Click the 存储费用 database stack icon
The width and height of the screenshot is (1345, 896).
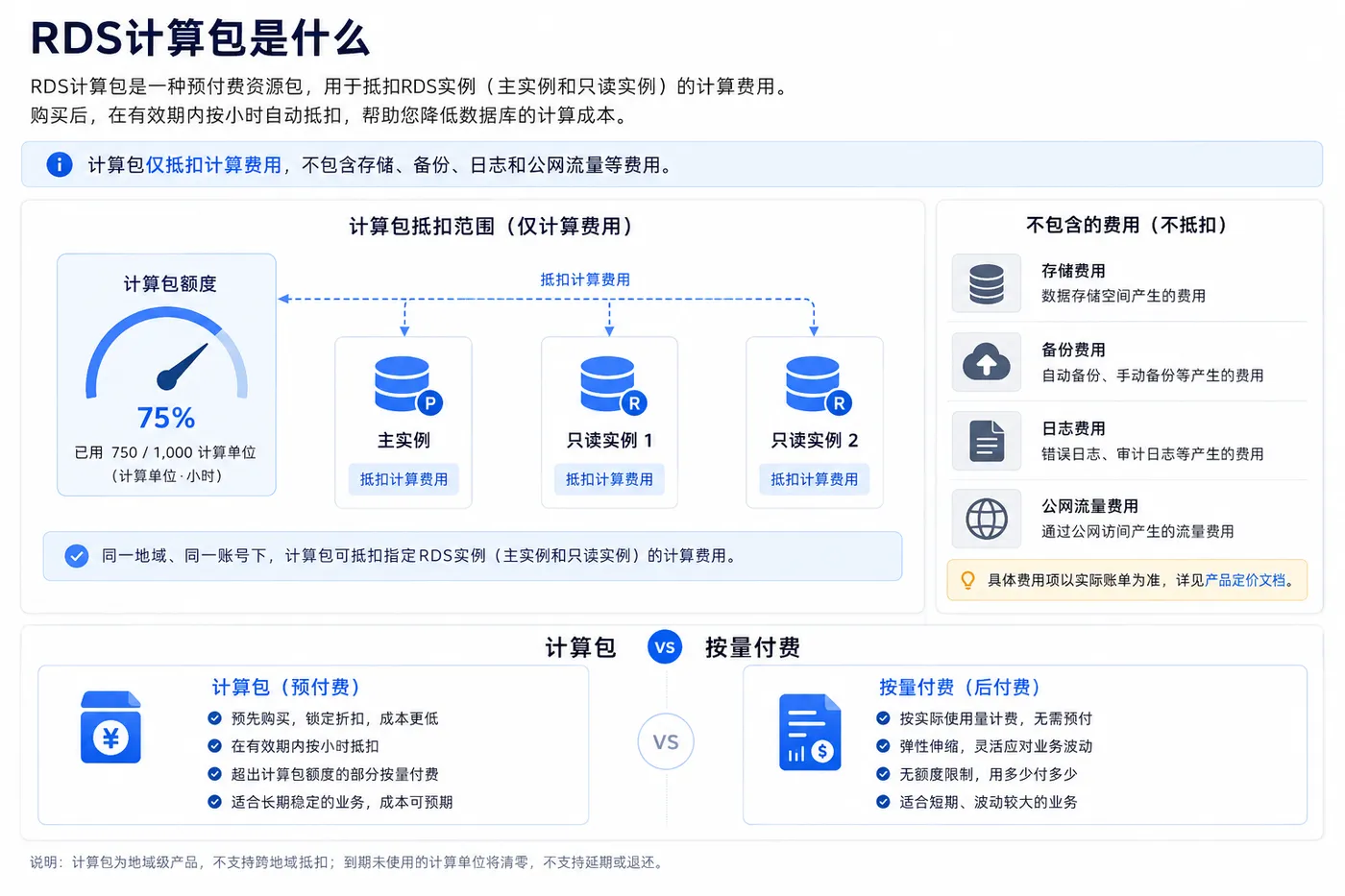[987, 283]
